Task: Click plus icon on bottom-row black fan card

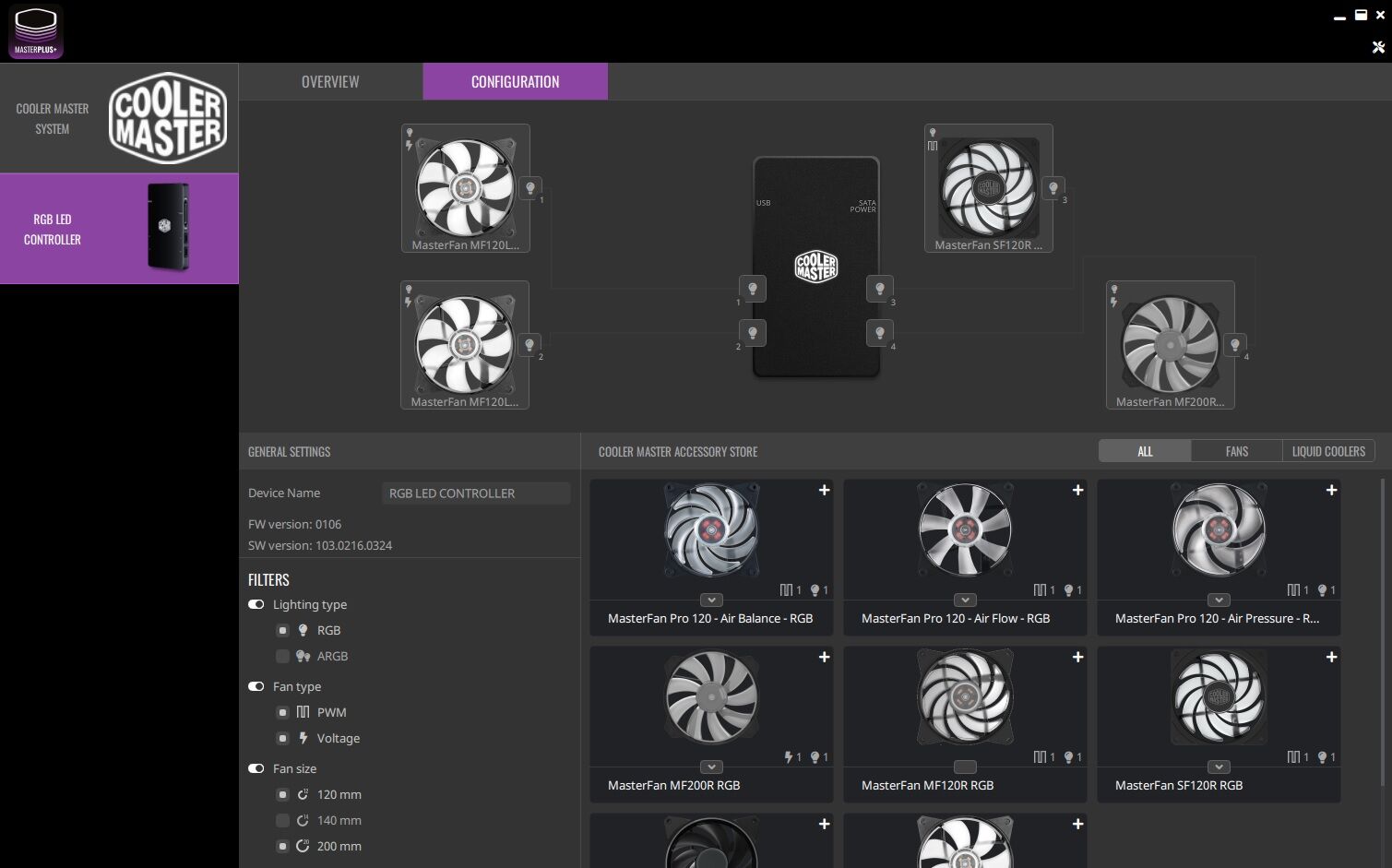Action: click(824, 824)
